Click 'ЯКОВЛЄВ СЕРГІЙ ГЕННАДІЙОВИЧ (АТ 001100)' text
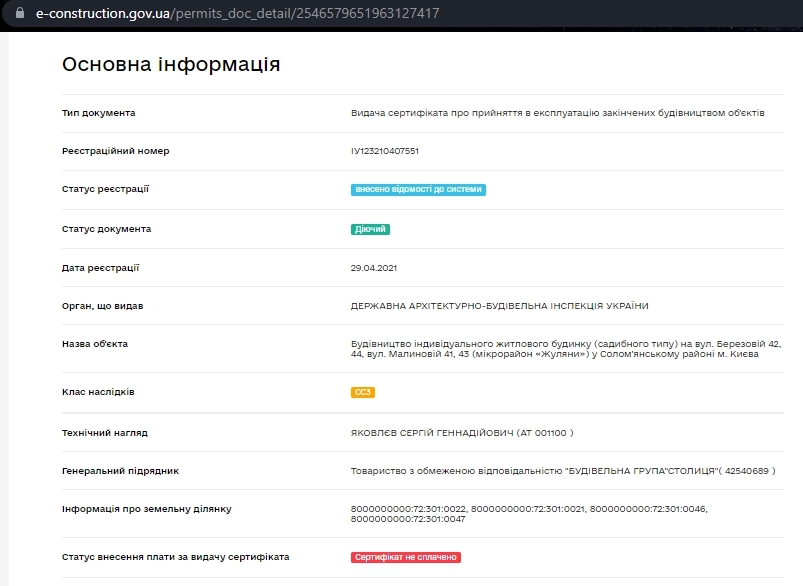803x586 pixels. tap(462, 433)
